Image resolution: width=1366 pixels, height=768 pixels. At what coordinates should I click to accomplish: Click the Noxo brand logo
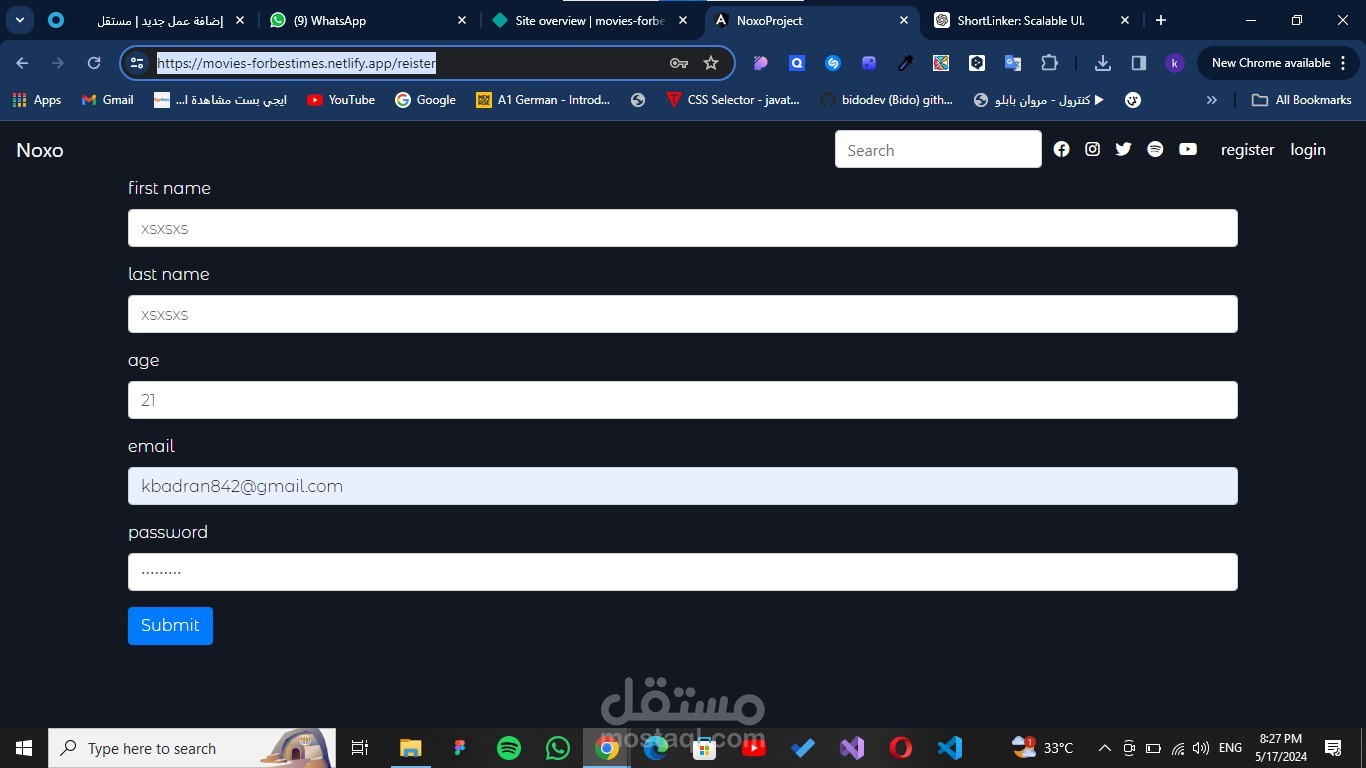[40, 150]
